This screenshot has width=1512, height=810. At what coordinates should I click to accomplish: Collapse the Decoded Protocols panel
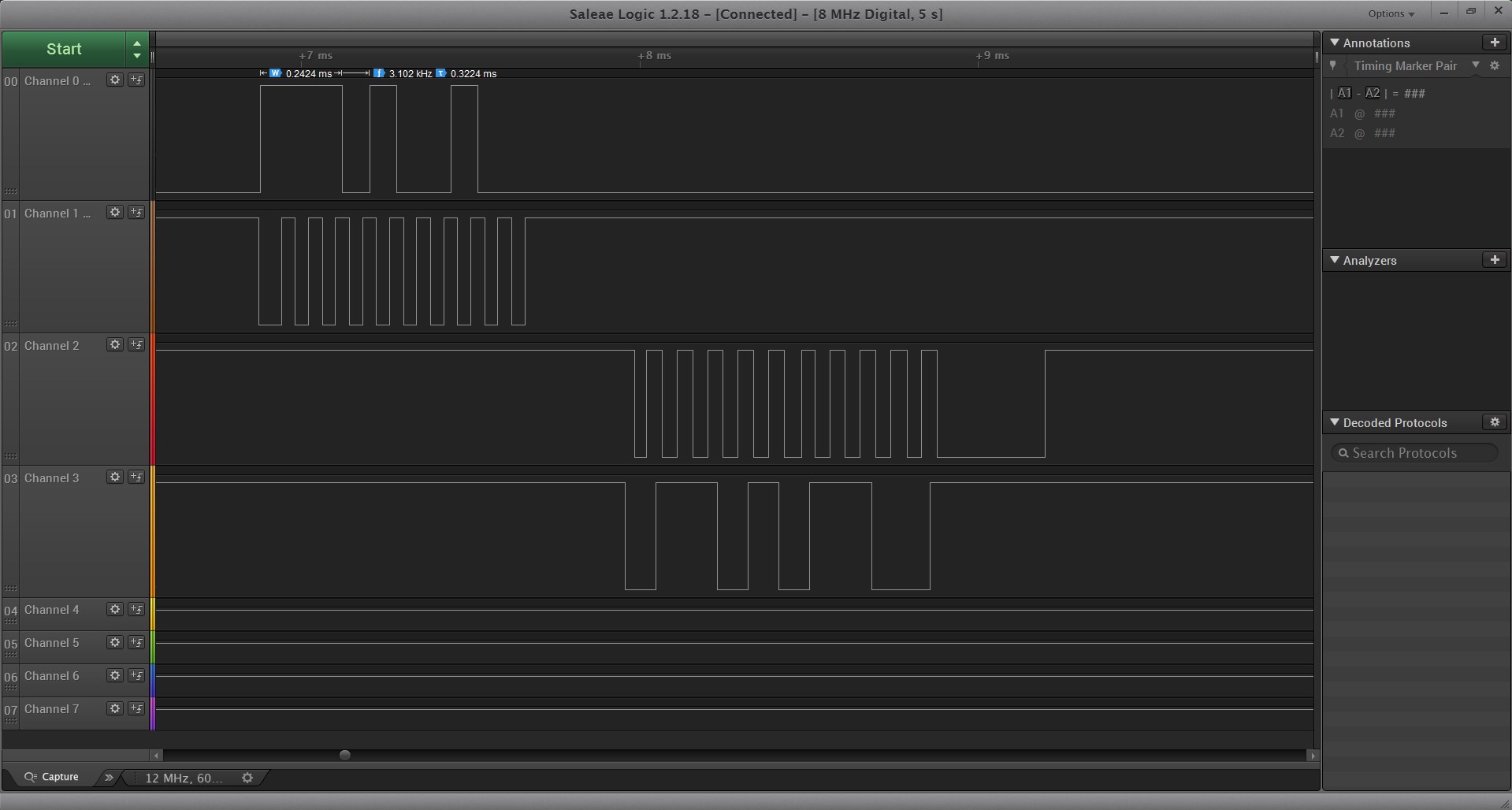[1335, 422]
